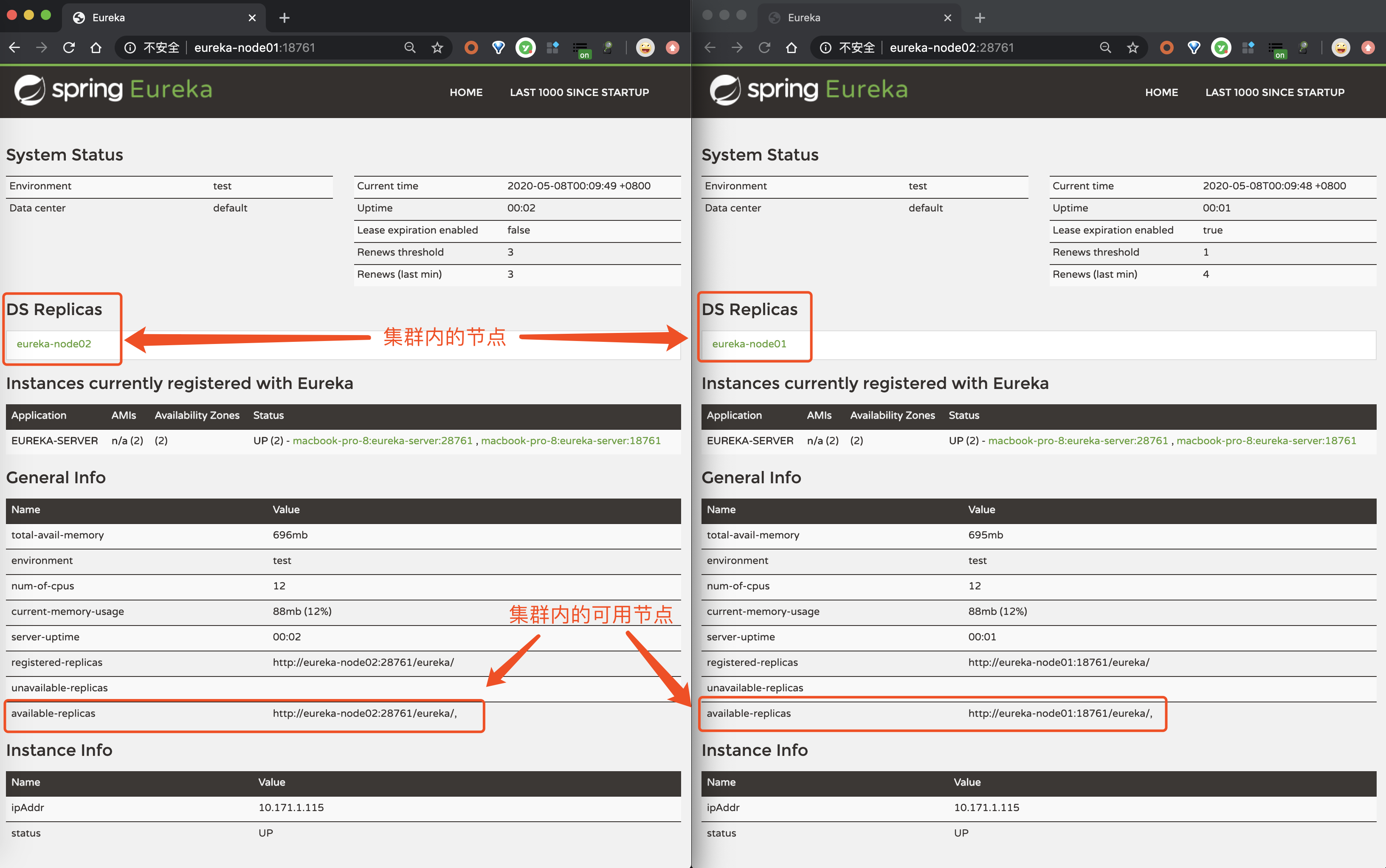Open eureka-node02 replica link
The height and width of the screenshot is (868, 1386).
(54, 344)
